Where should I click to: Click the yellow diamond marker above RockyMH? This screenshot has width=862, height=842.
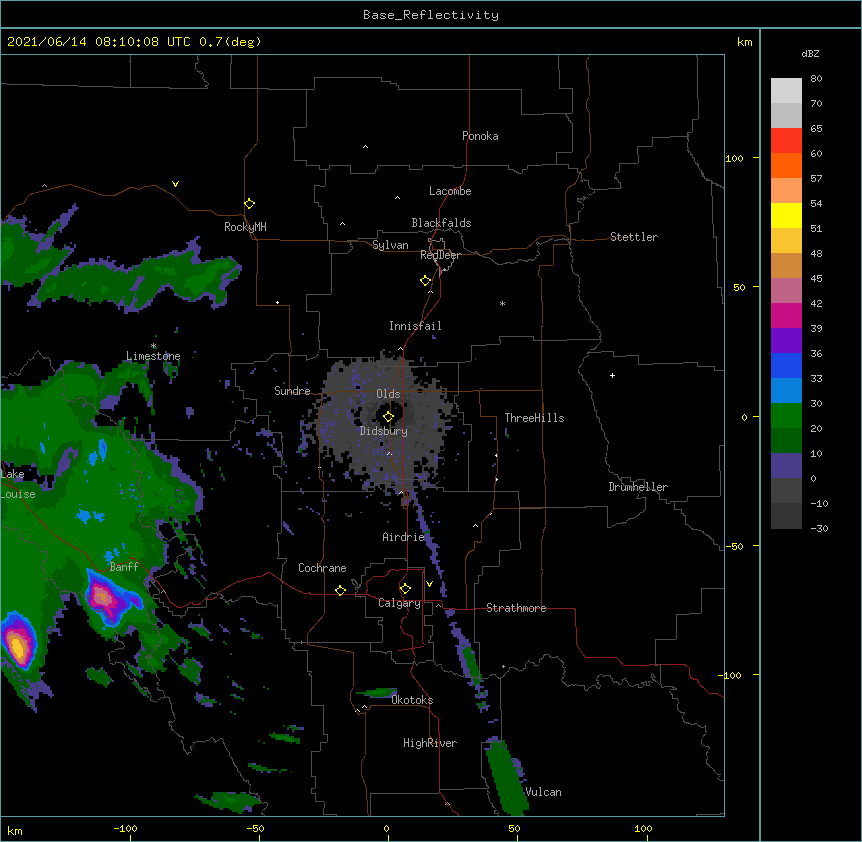point(249,204)
